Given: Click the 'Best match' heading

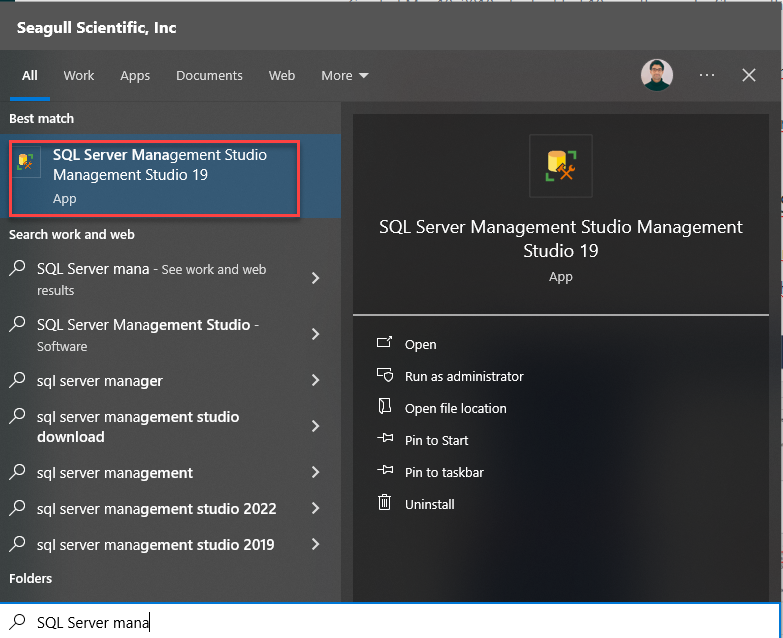Looking at the screenshot, I should pos(41,119).
